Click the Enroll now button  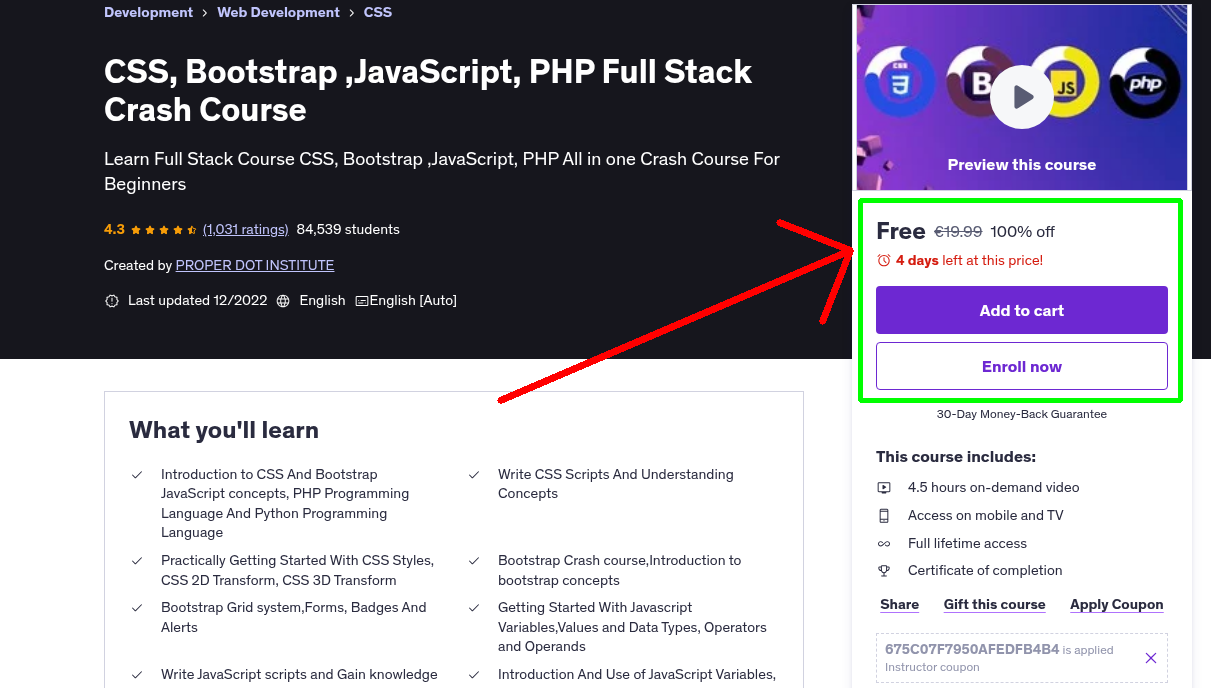(1022, 366)
